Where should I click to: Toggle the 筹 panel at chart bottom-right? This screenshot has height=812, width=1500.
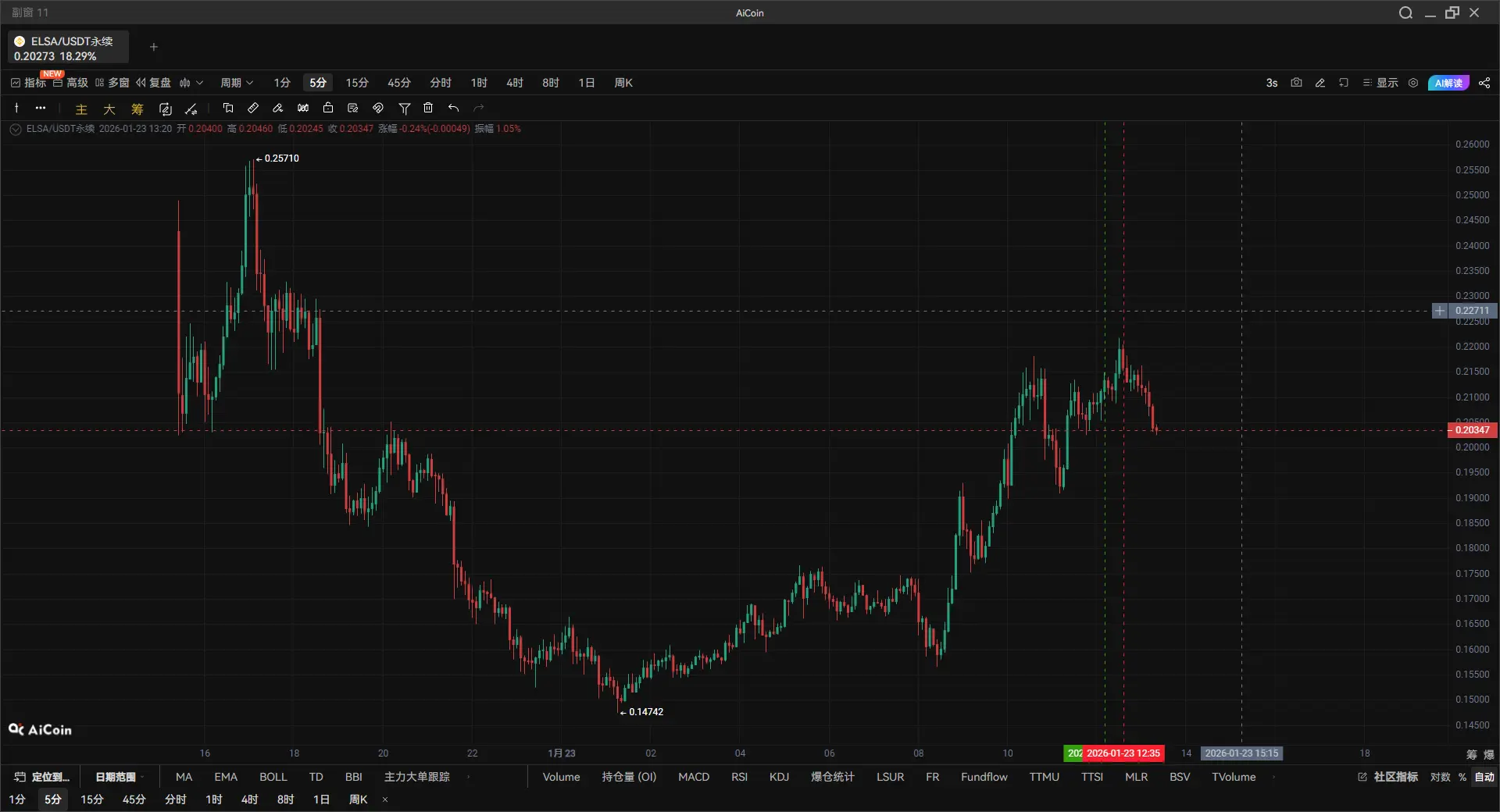point(1472,754)
